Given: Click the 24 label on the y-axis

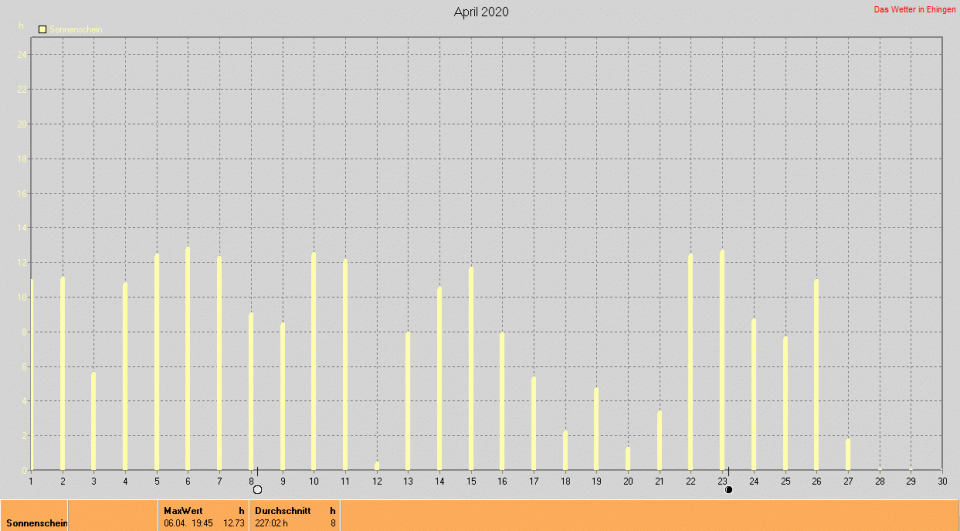Looking at the screenshot, I should click(x=21, y=54).
